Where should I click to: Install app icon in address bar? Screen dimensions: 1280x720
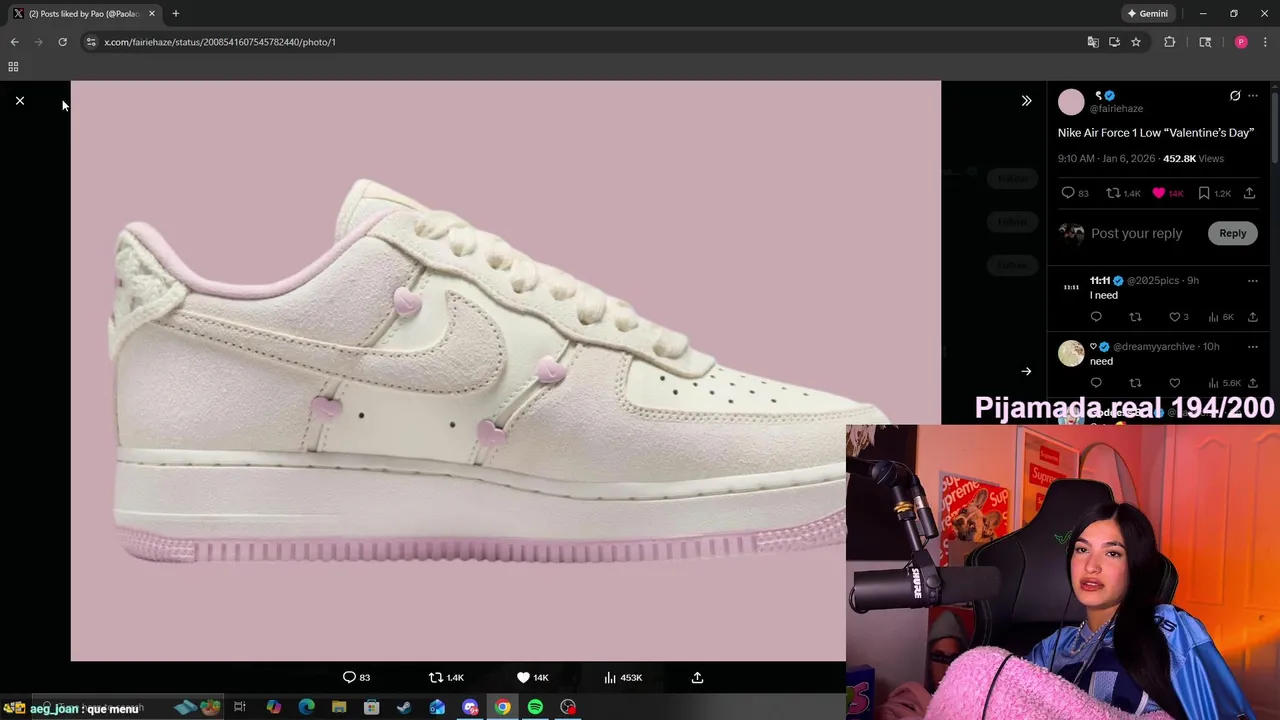point(1114,42)
